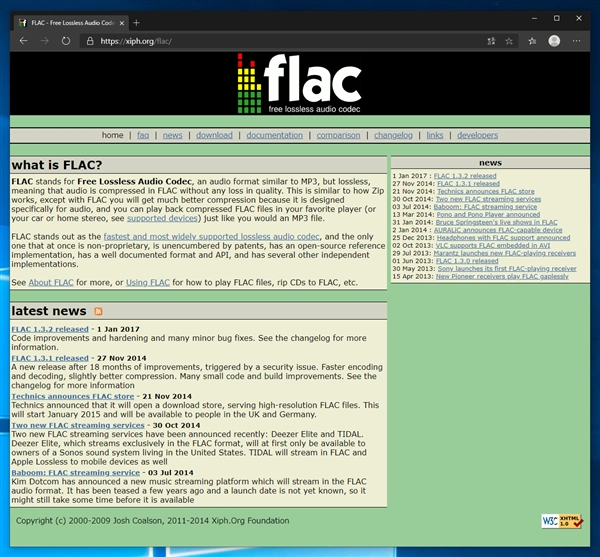Viewport: 600px width, 557px height.
Task: Open sidebar link Bruce Springsteen's live shows in FLAC
Action: (x=496, y=222)
